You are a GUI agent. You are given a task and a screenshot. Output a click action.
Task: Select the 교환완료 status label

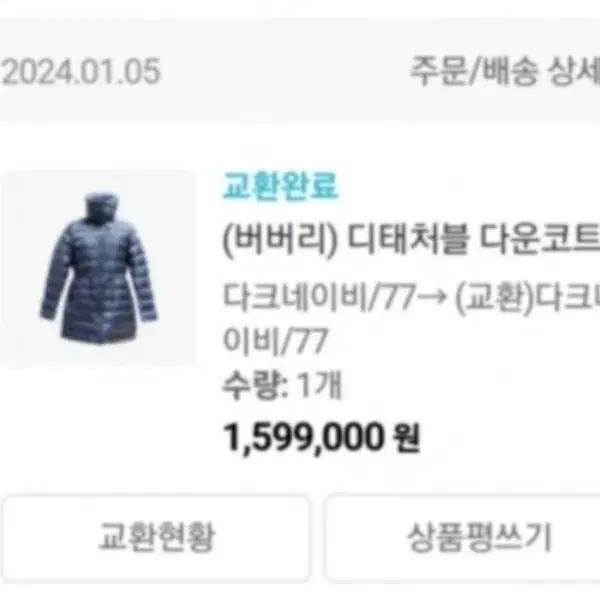coord(280,186)
